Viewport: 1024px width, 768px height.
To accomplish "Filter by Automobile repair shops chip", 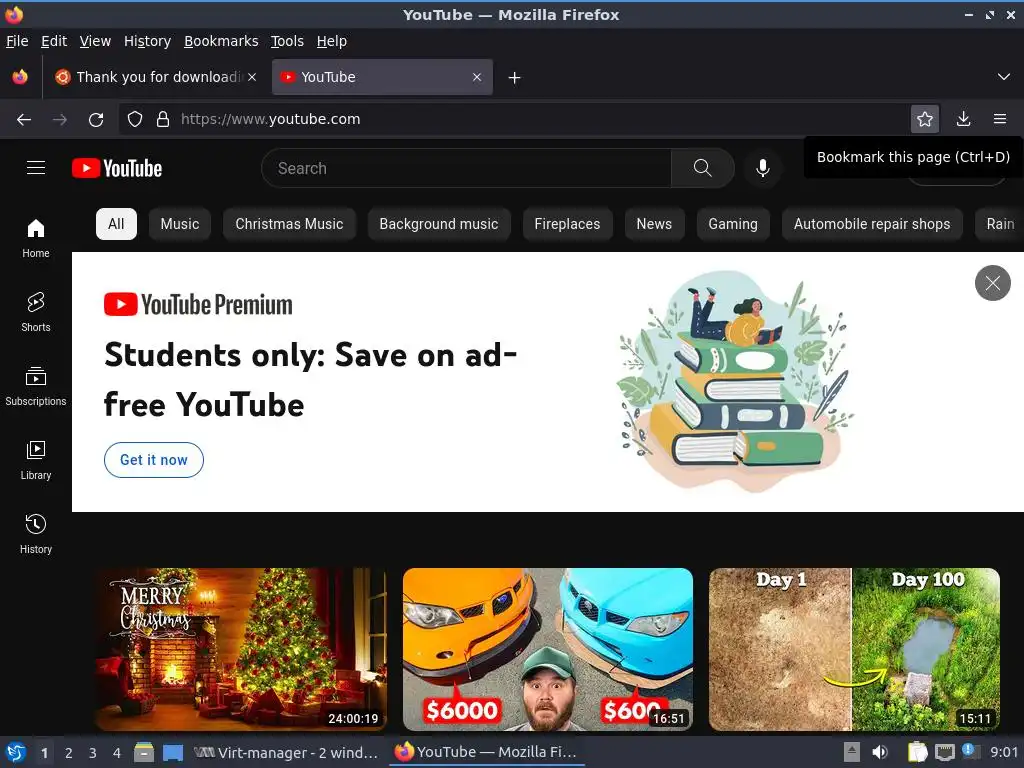I will click(x=872, y=224).
